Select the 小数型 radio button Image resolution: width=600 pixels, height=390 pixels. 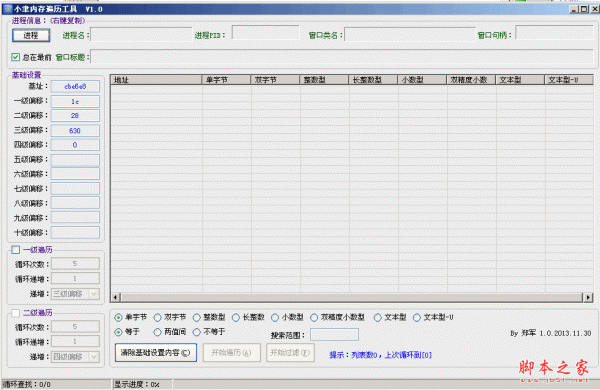point(275,318)
